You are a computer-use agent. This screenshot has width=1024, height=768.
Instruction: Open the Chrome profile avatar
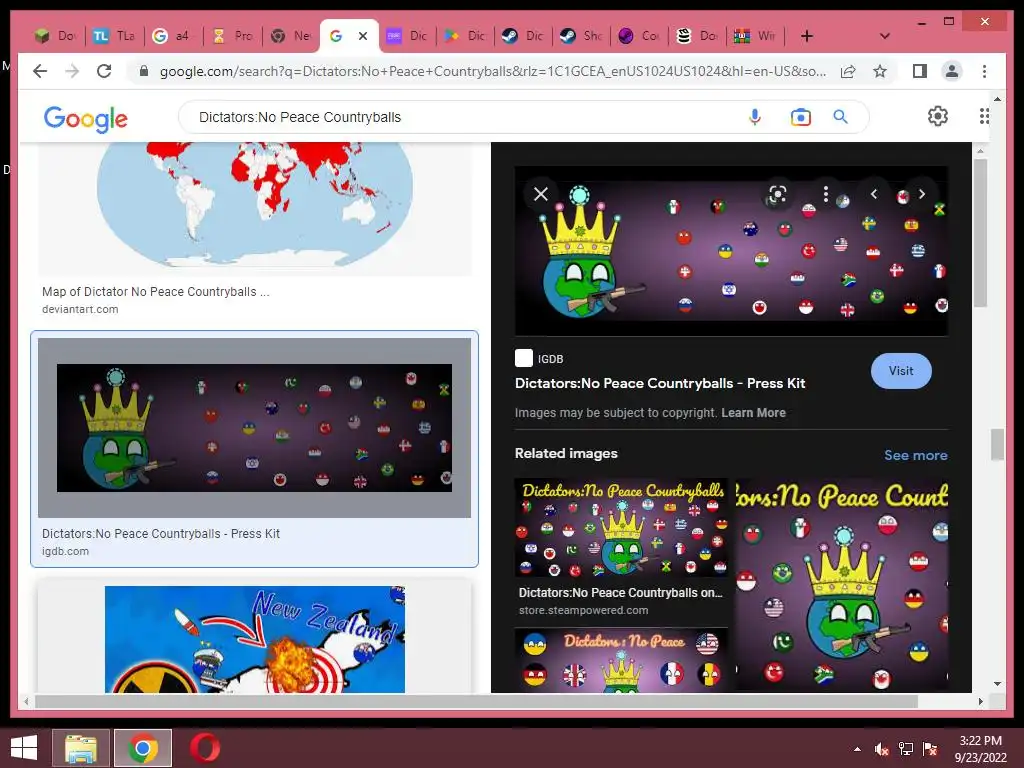coord(952,71)
